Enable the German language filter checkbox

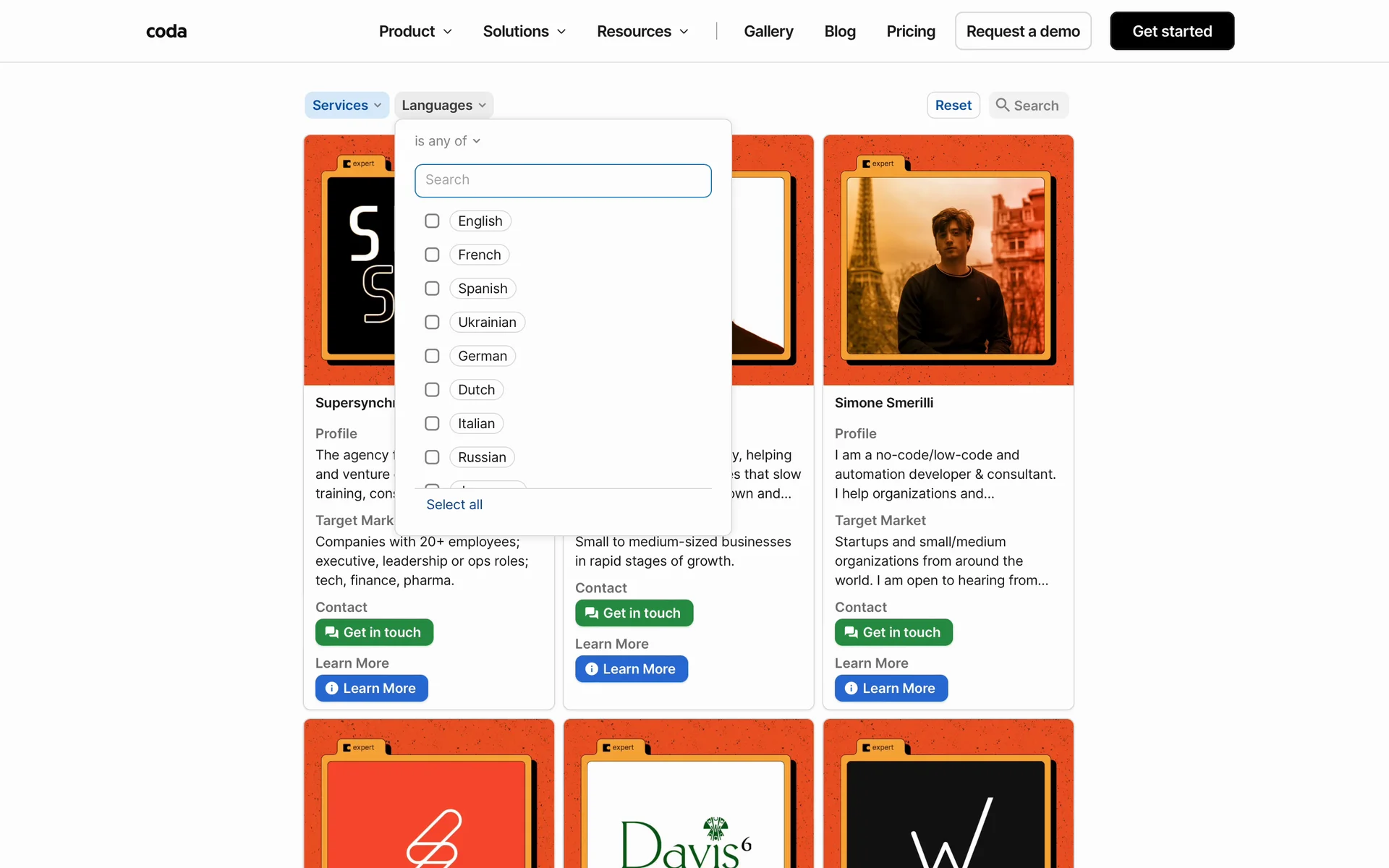point(432,356)
